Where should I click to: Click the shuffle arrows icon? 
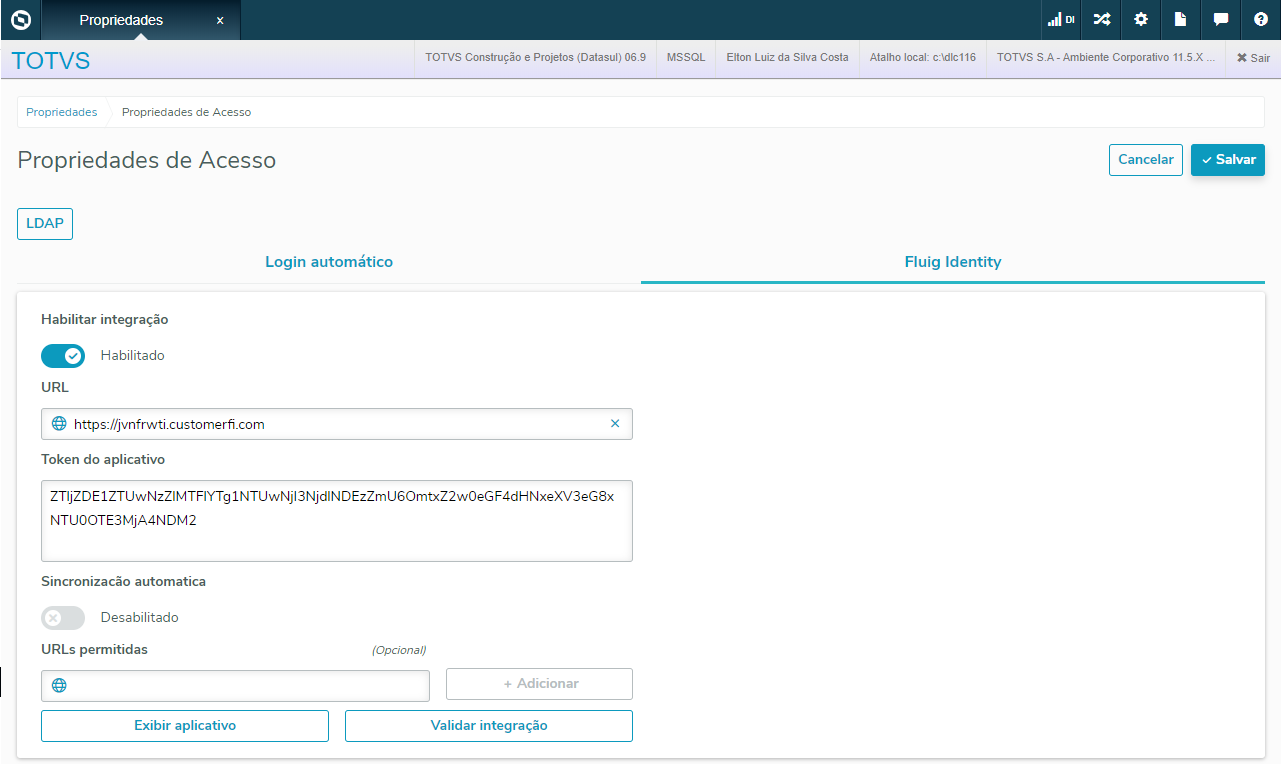coord(1101,20)
